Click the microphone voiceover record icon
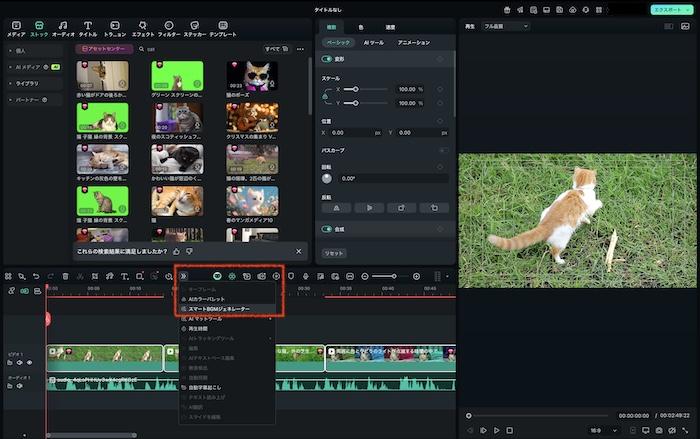 click(x=304, y=276)
